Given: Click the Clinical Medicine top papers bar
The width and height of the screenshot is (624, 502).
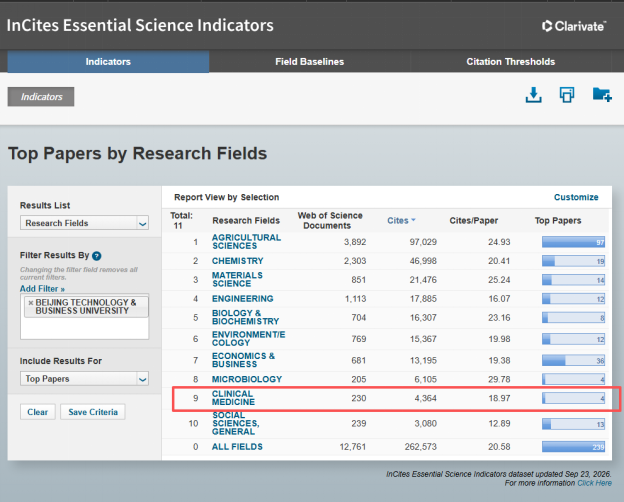Looking at the screenshot, I should pyautogui.click(x=573, y=398).
